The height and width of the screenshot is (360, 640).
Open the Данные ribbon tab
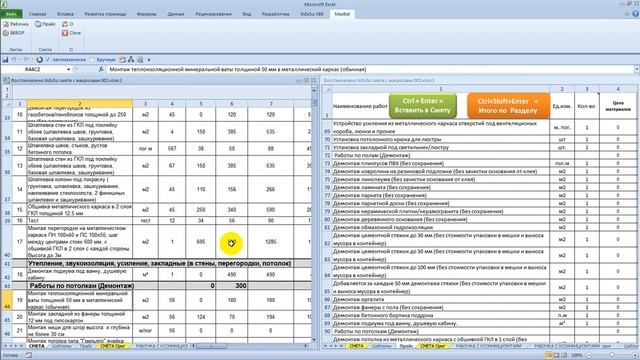176,14
